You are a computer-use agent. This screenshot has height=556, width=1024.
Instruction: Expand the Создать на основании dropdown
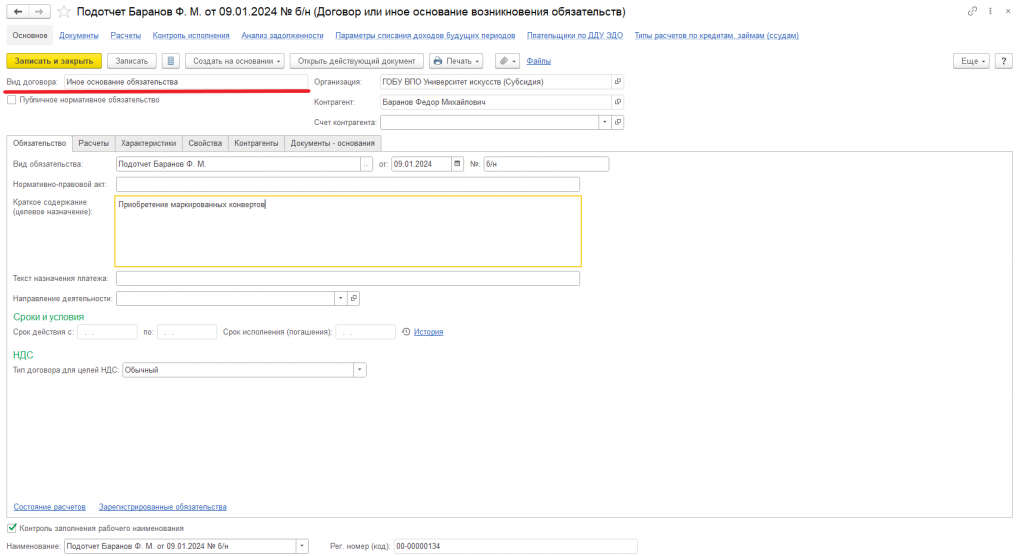tap(235, 61)
